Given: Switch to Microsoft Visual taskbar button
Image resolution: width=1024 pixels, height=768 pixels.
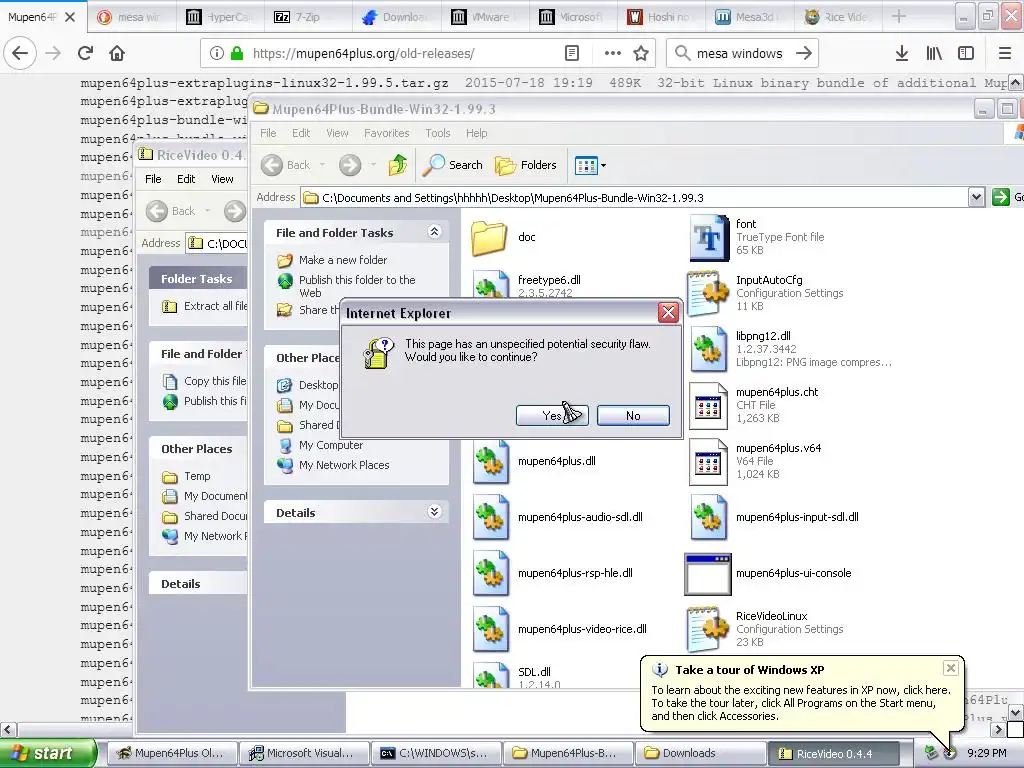Looking at the screenshot, I should (302, 753).
